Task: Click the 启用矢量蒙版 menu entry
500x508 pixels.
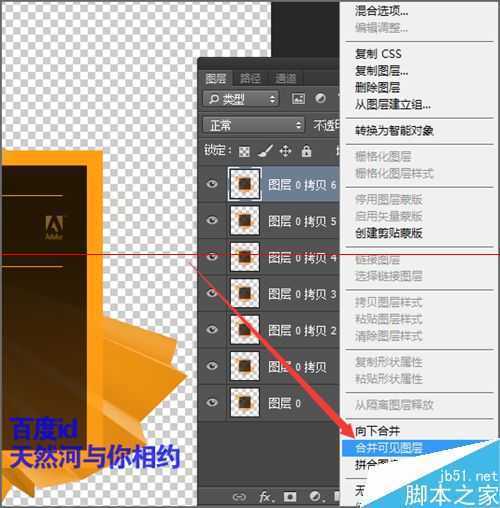Action: pyautogui.click(x=389, y=216)
